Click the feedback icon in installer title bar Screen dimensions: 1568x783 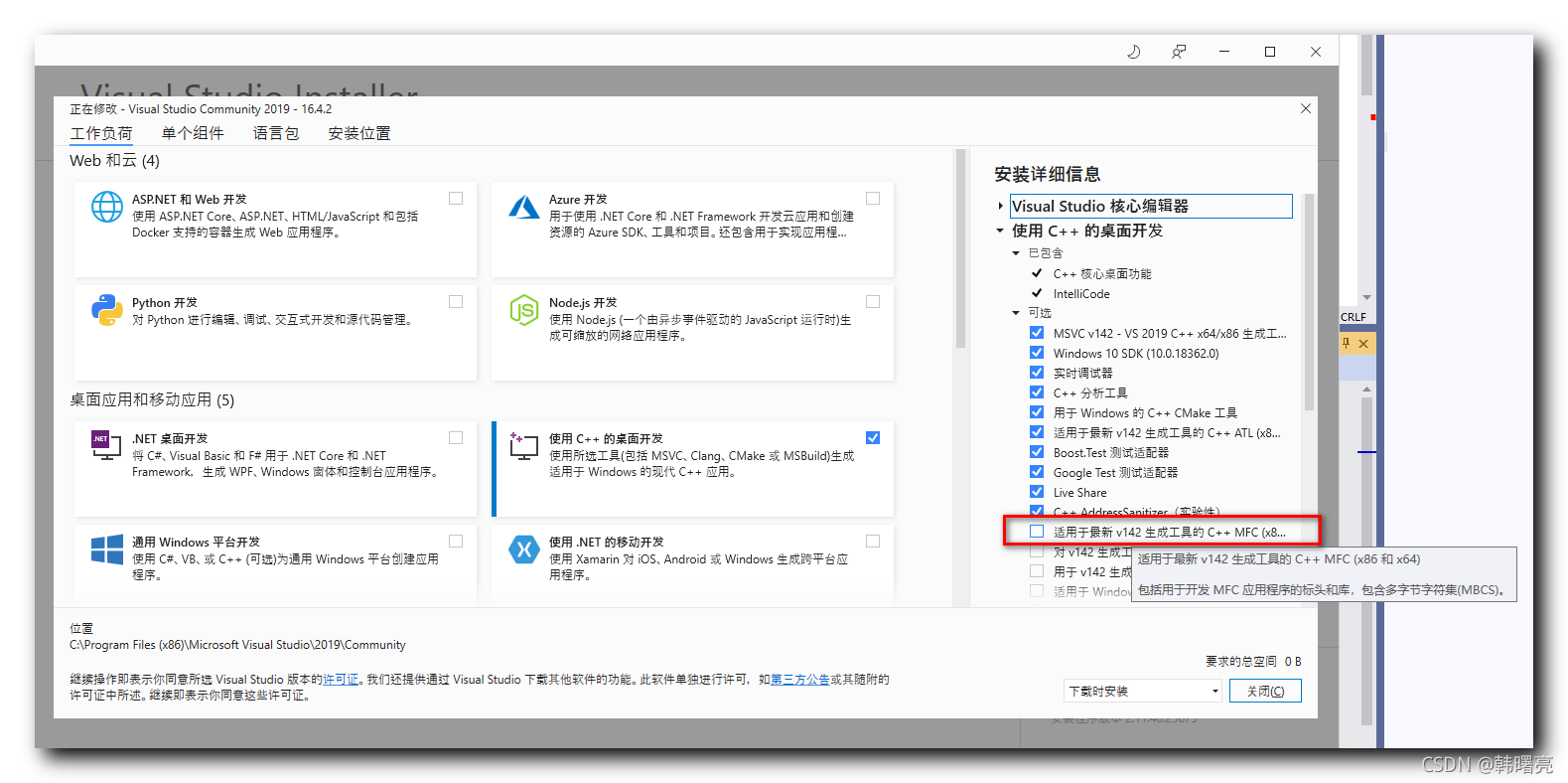(1179, 52)
